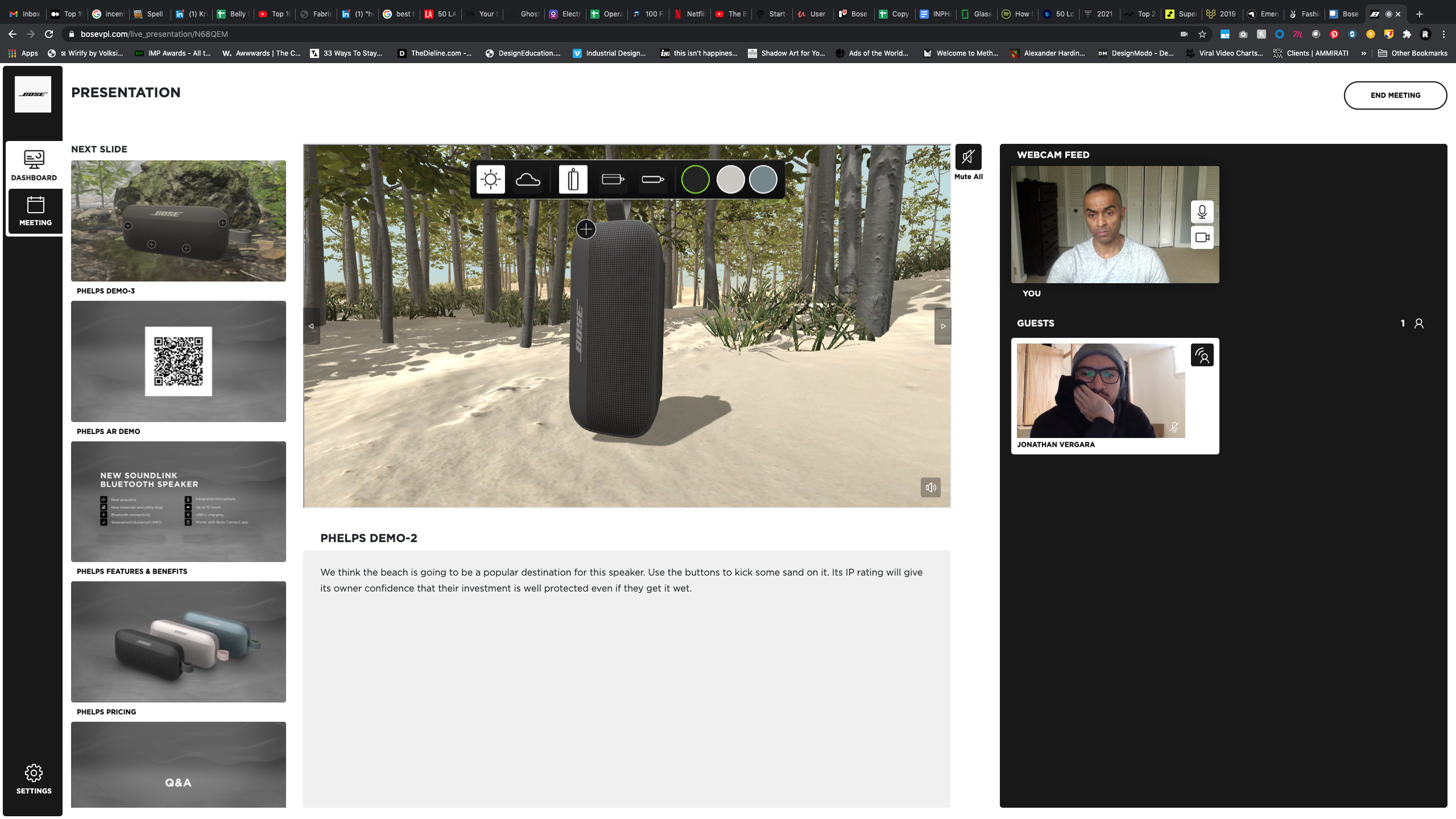Select Phelps Pricing slide thumbnail
The width and height of the screenshot is (1456, 819).
click(178, 641)
